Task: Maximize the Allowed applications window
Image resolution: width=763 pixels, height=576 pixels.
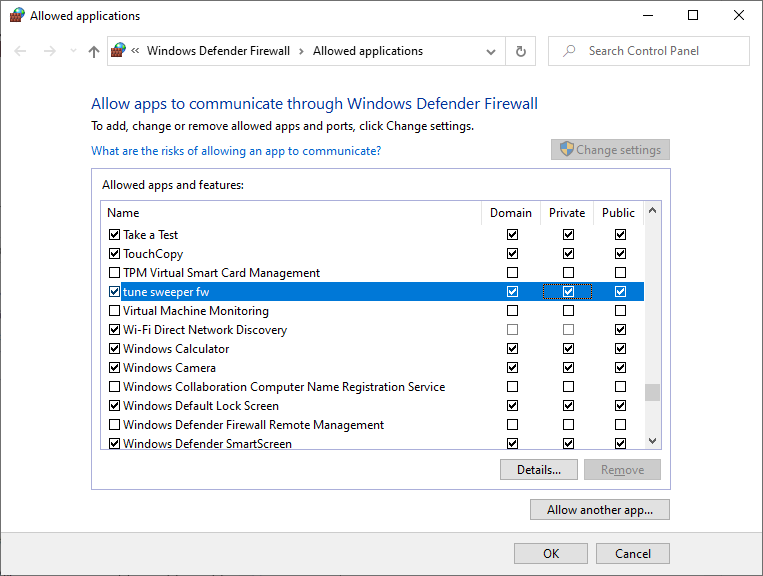Action: [x=693, y=16]
